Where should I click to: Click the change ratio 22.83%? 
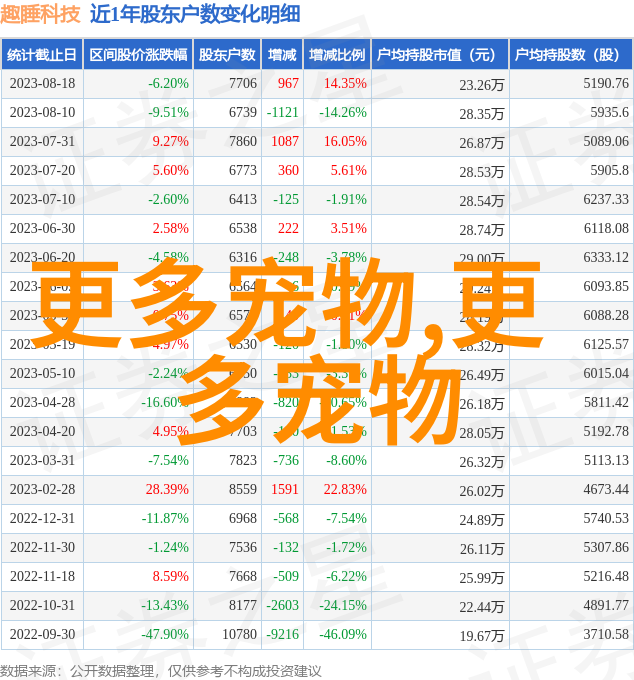(x=345, y=489)
